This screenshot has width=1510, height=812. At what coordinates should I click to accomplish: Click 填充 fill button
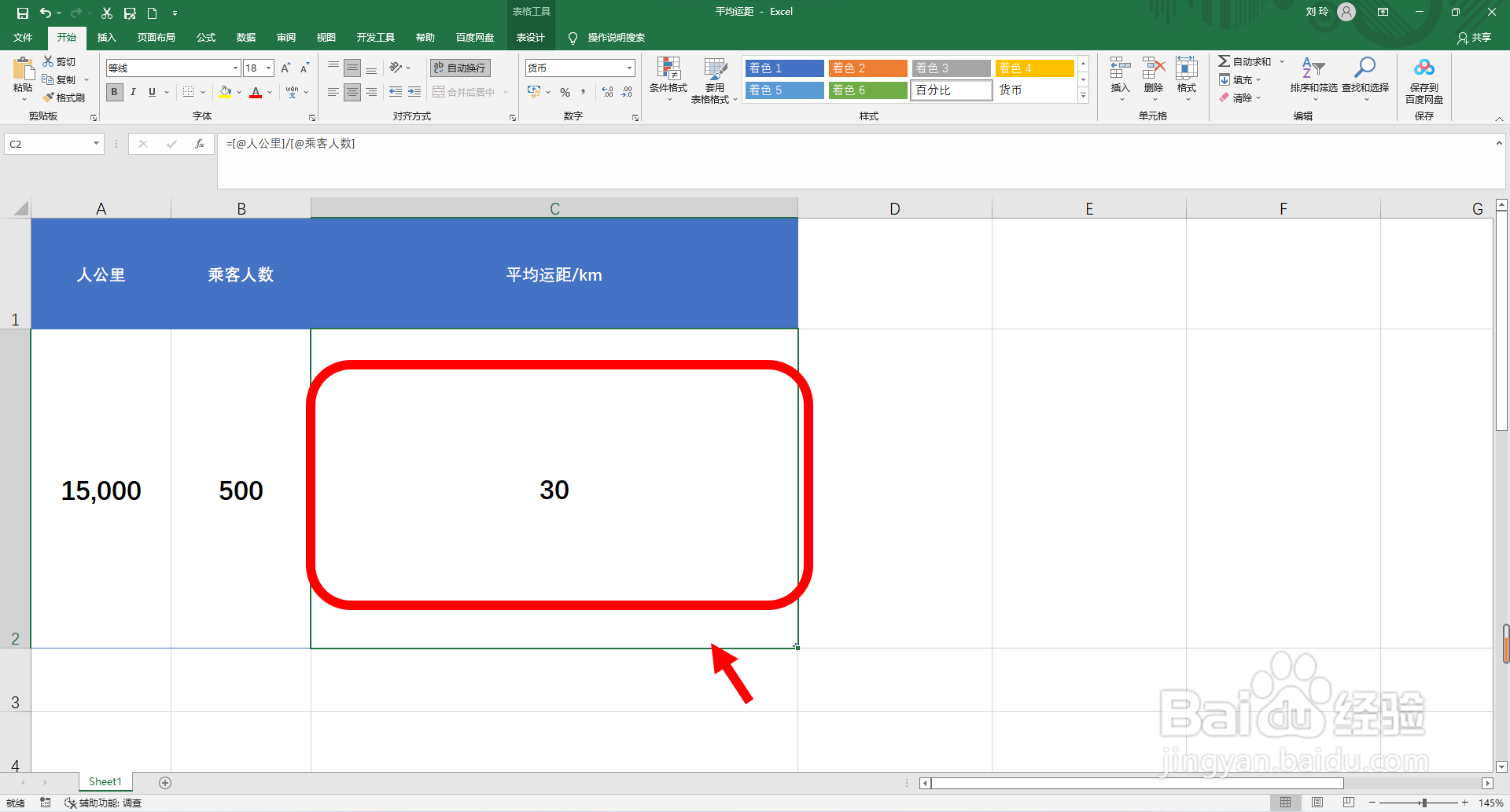pyautogui.click(x=1239, y=79)
